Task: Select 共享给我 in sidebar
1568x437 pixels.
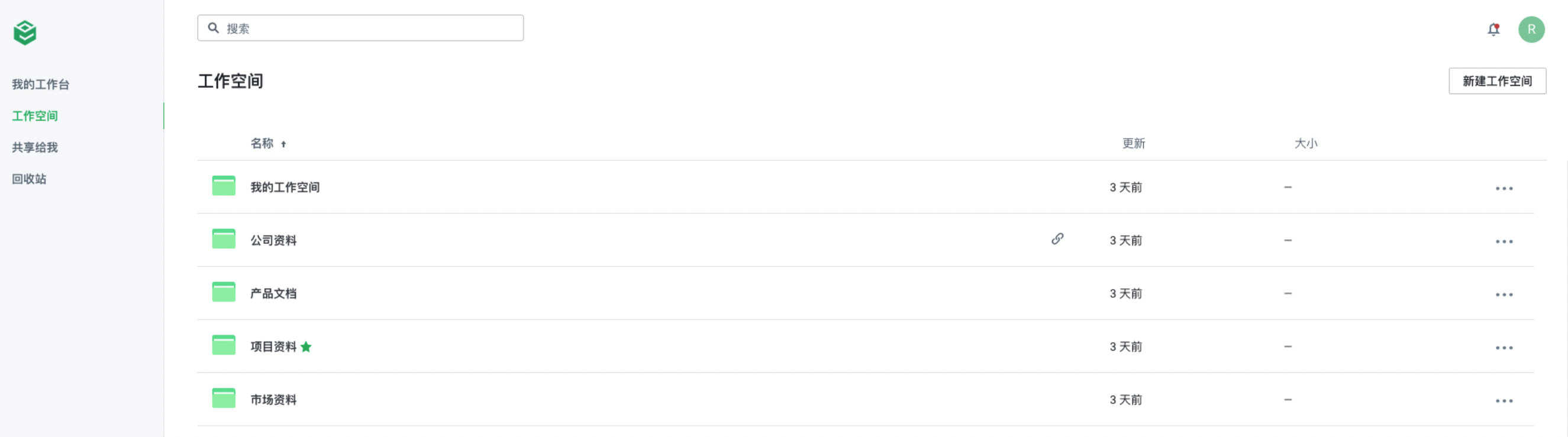Action: pyautogui.click(x=35, y=147)
